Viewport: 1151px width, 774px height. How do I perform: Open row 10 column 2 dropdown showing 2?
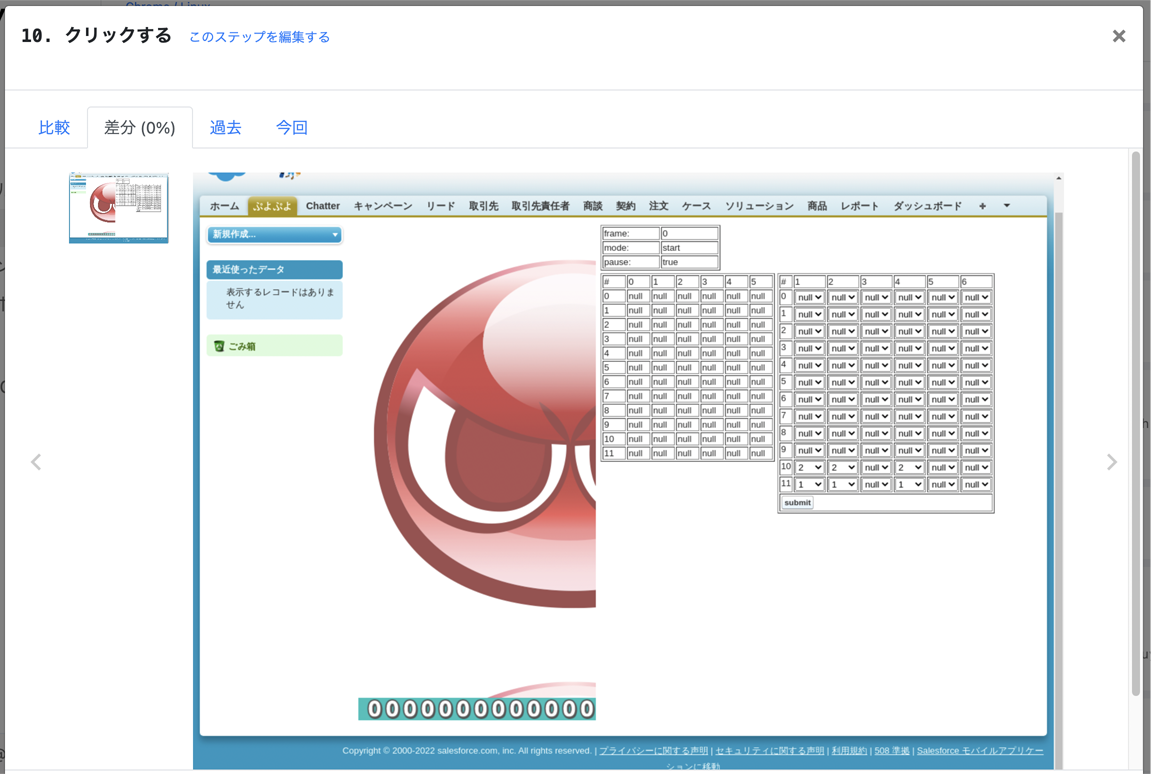(x=843, y=468)
